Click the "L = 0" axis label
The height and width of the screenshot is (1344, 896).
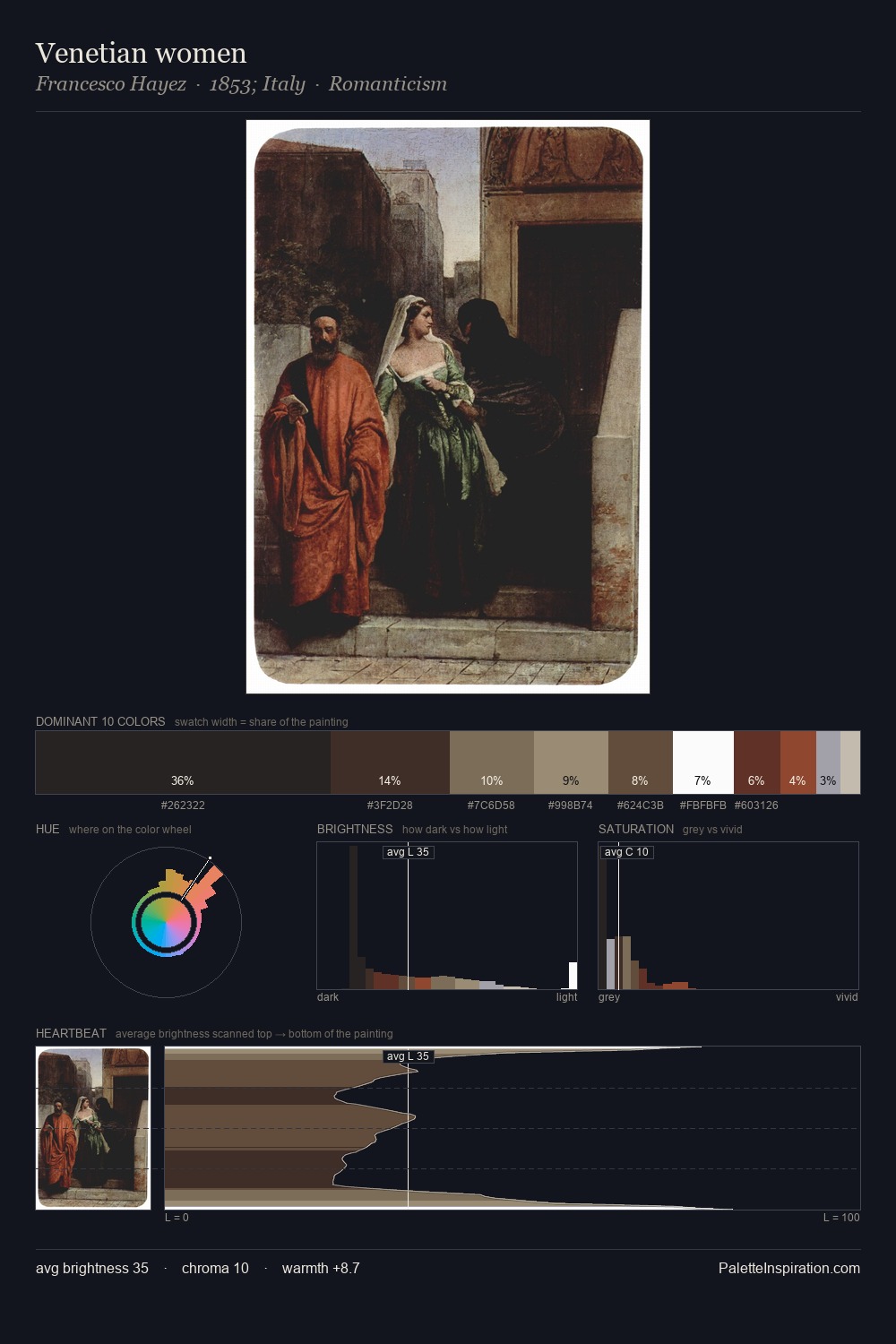point(177,1218)
